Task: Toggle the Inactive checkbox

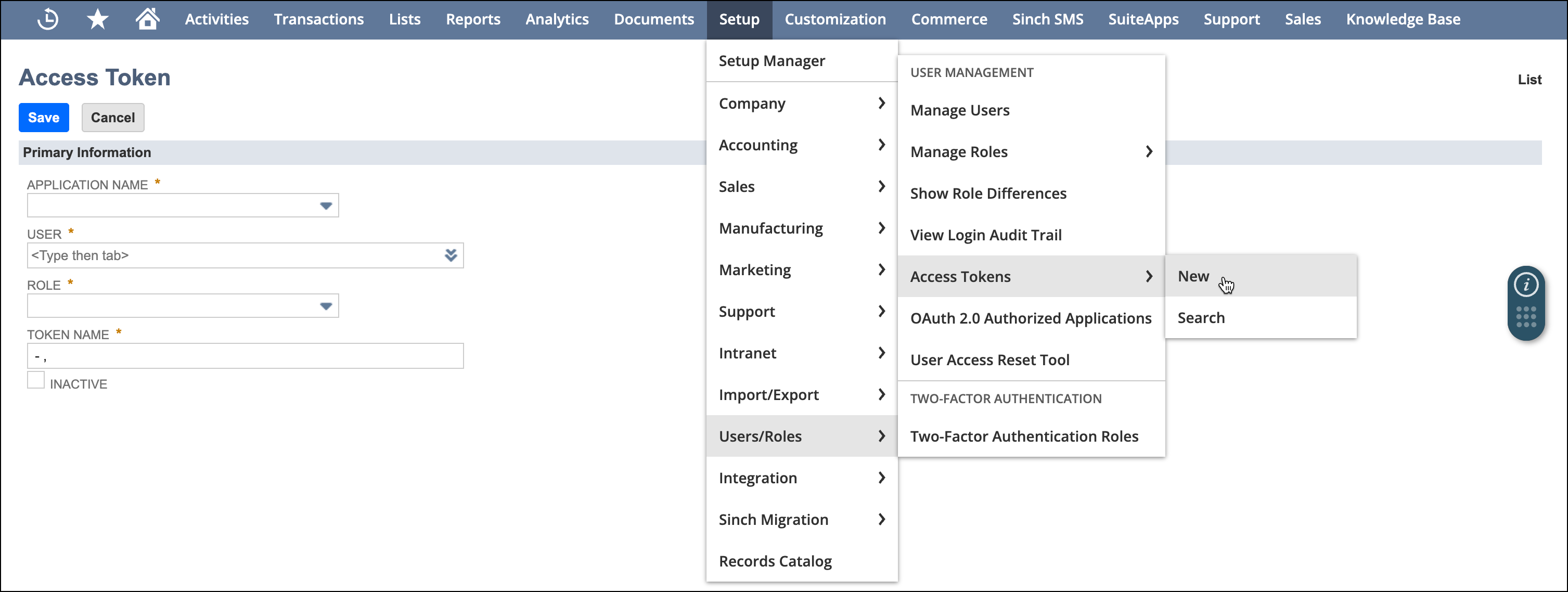Action: click(x=36, y=380)
